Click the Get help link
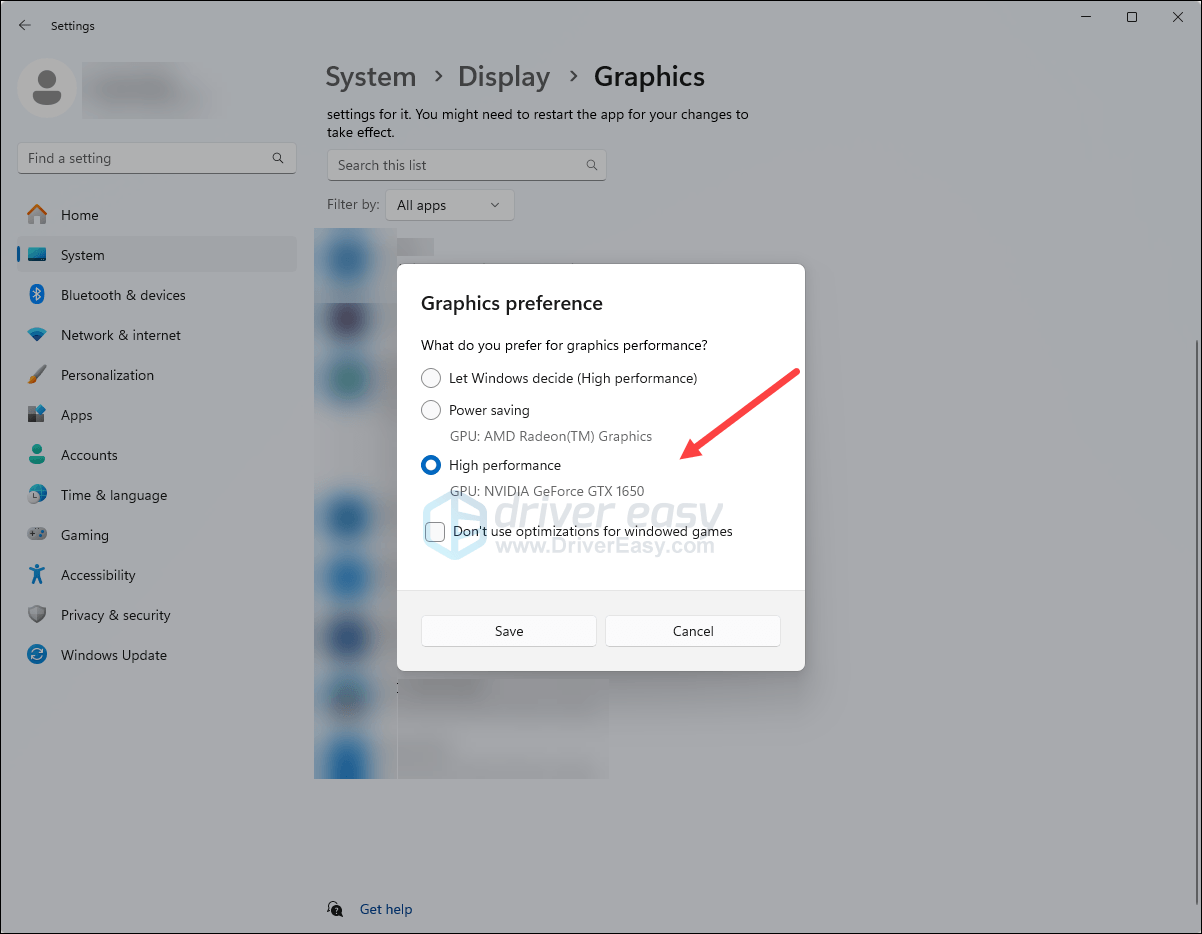 (386, 909)
